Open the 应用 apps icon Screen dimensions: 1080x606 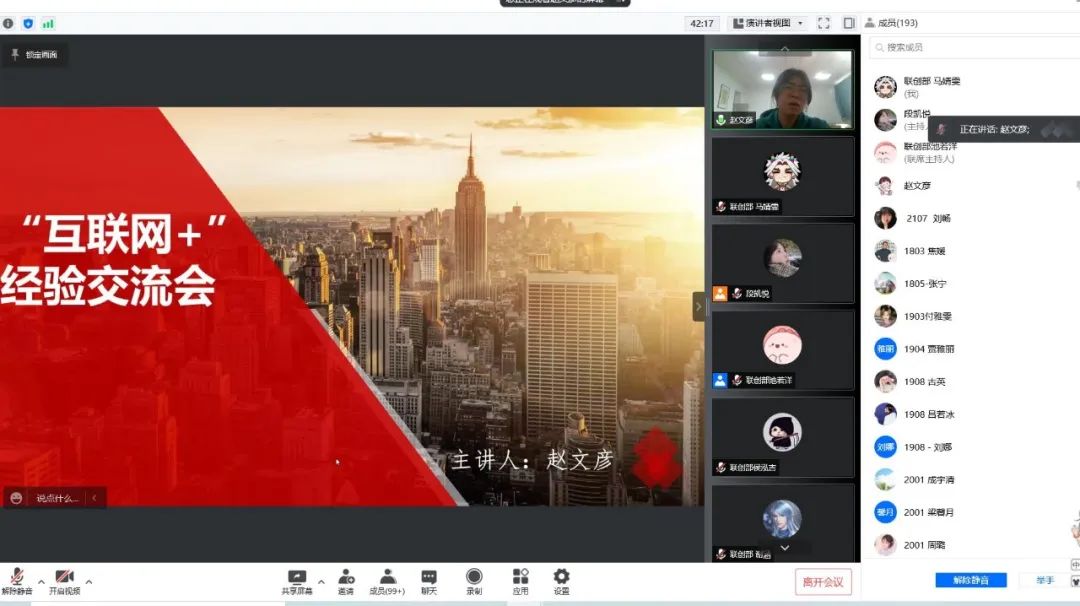(x=521, y=582)
